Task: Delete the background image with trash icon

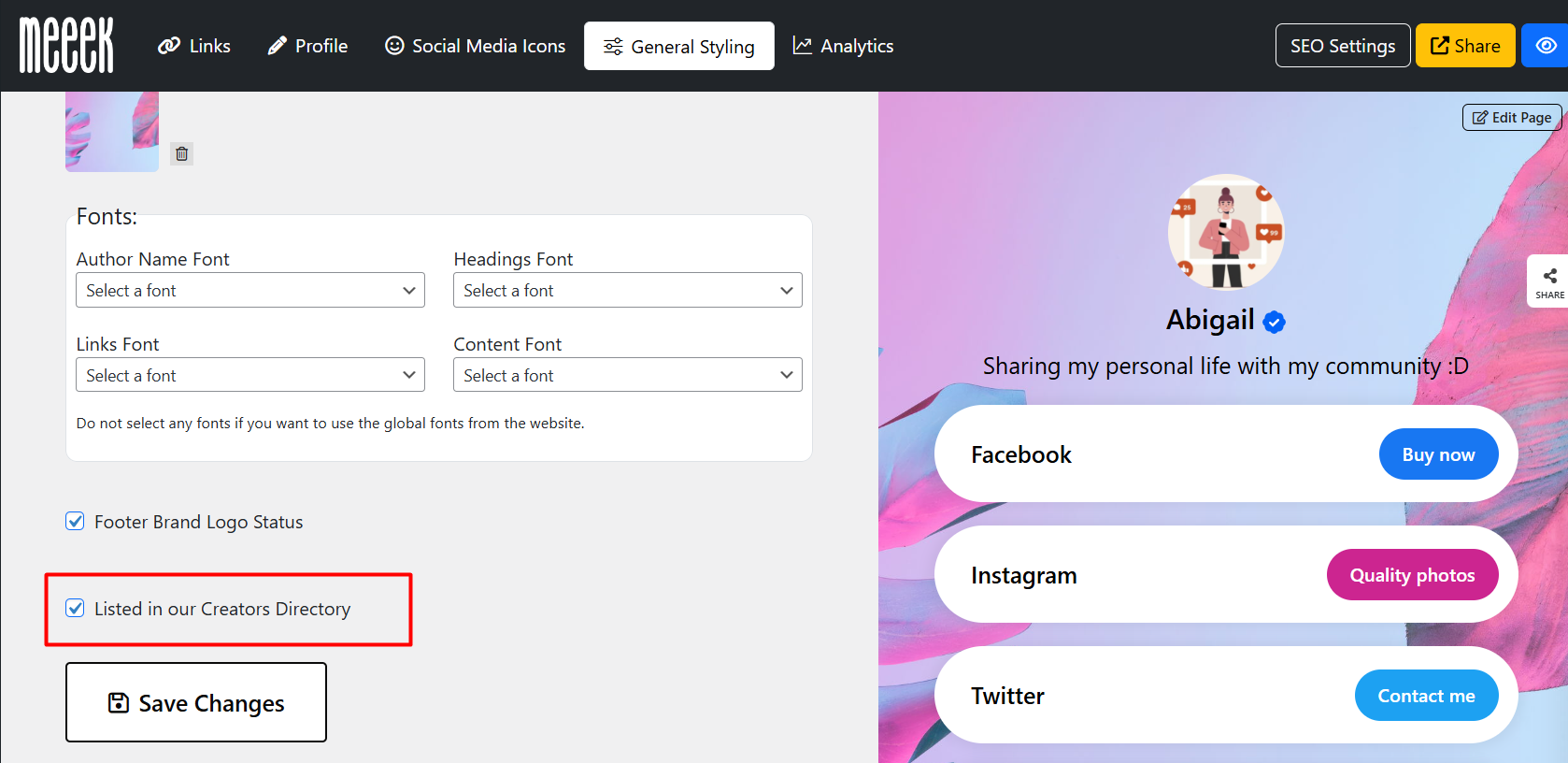Action: 182,153
